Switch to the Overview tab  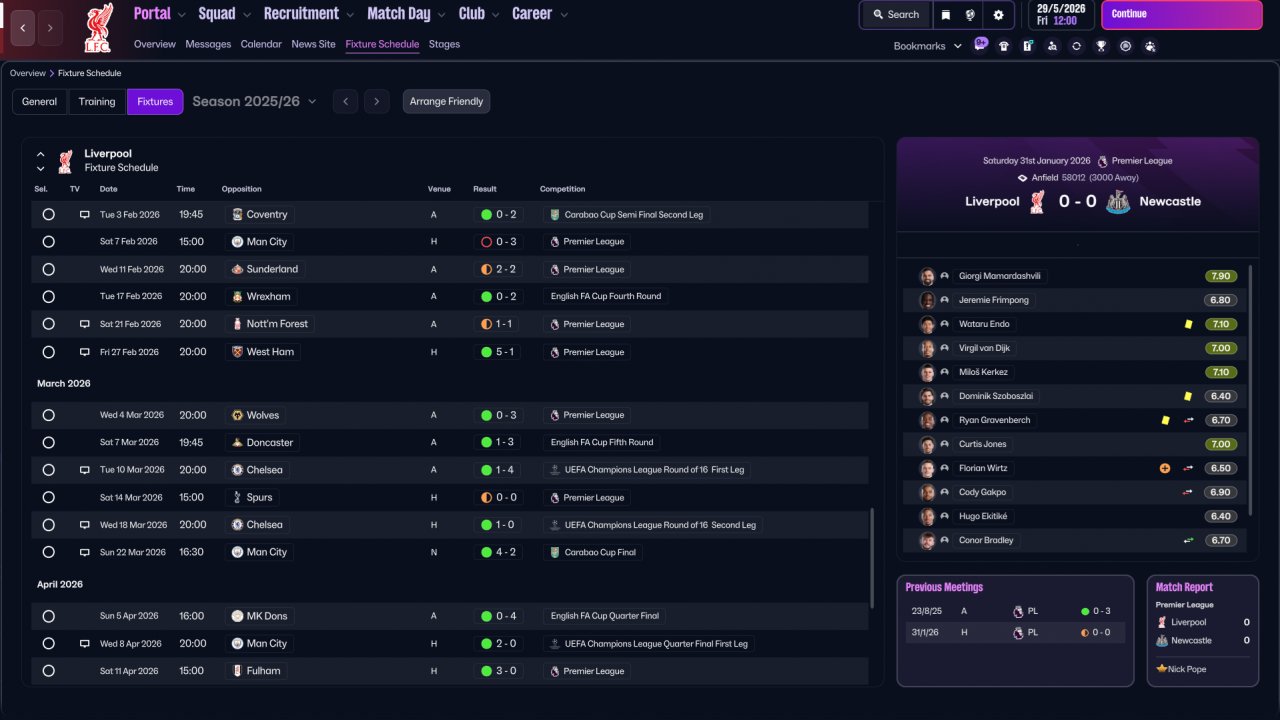coord(155,44)
